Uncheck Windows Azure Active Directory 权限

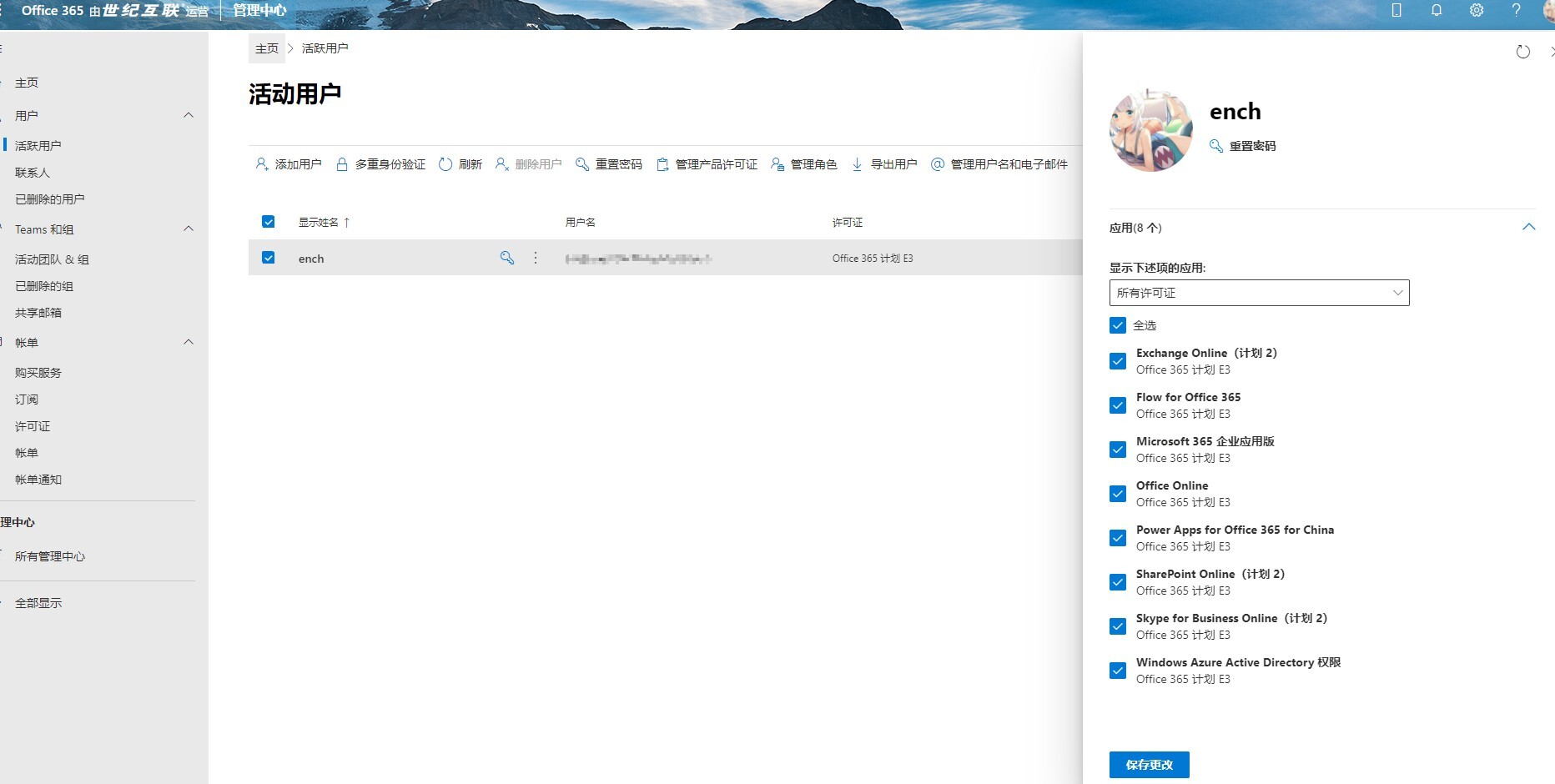click(x=1118, y=671)
